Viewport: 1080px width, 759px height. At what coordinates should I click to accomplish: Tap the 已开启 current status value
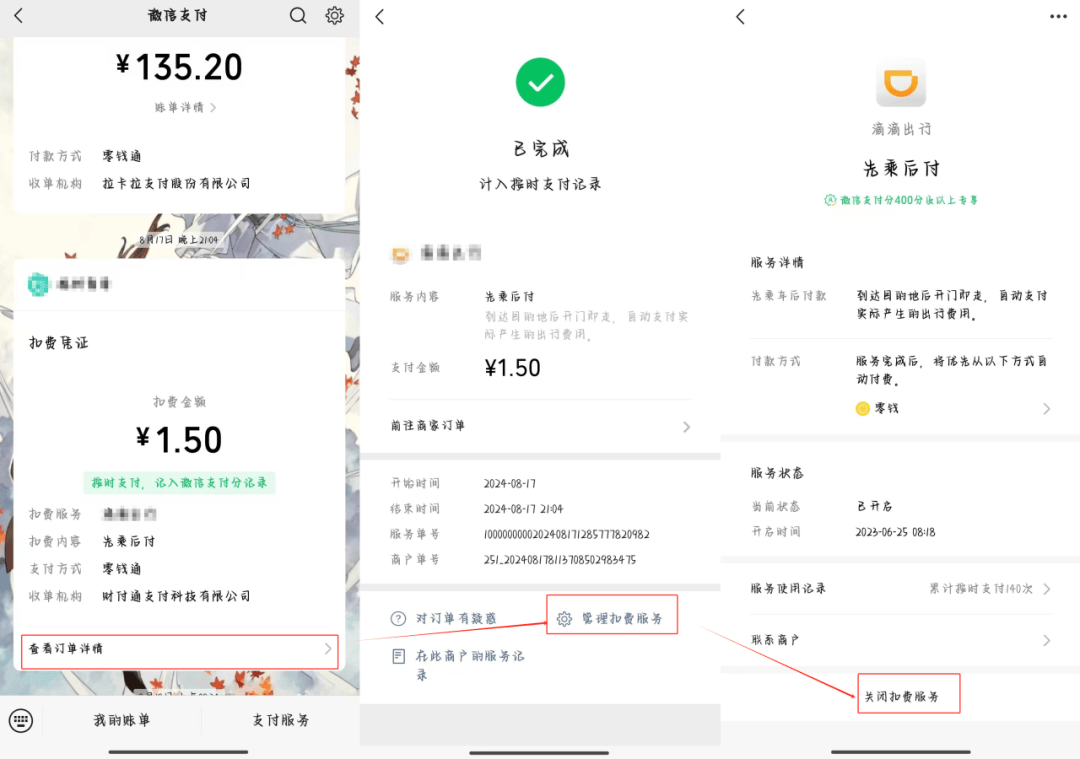click(x=875, y=506)
